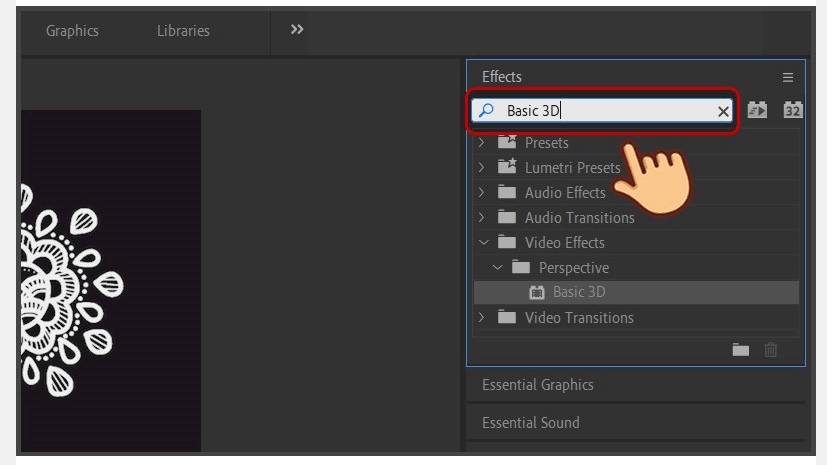Toggle Accelerated Effects filter icon

757,110
